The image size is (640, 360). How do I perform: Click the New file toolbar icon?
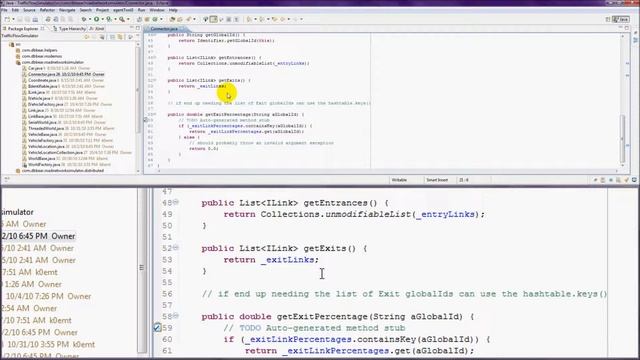8,19
